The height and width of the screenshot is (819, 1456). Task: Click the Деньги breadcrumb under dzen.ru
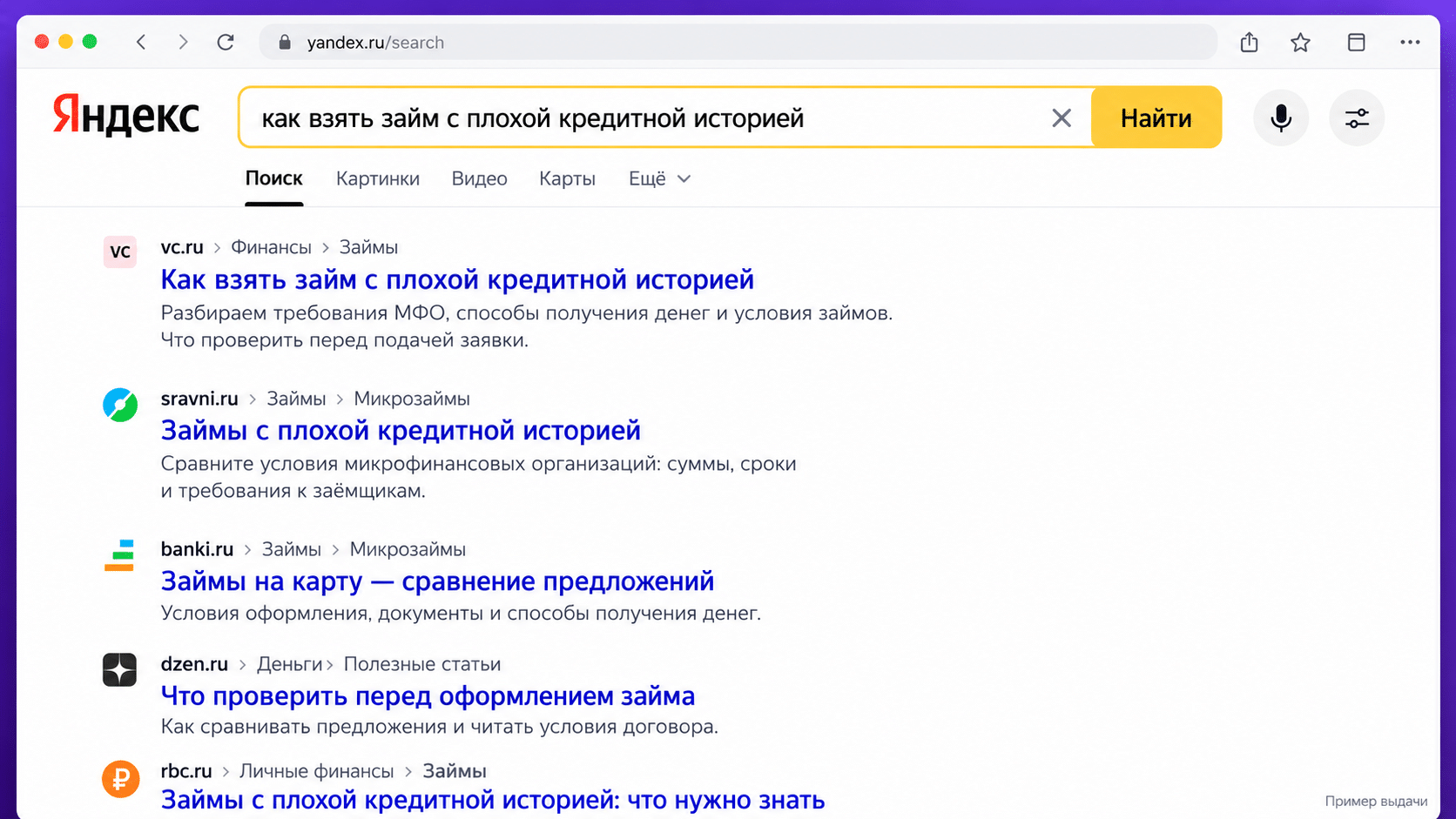click(290, 664)
